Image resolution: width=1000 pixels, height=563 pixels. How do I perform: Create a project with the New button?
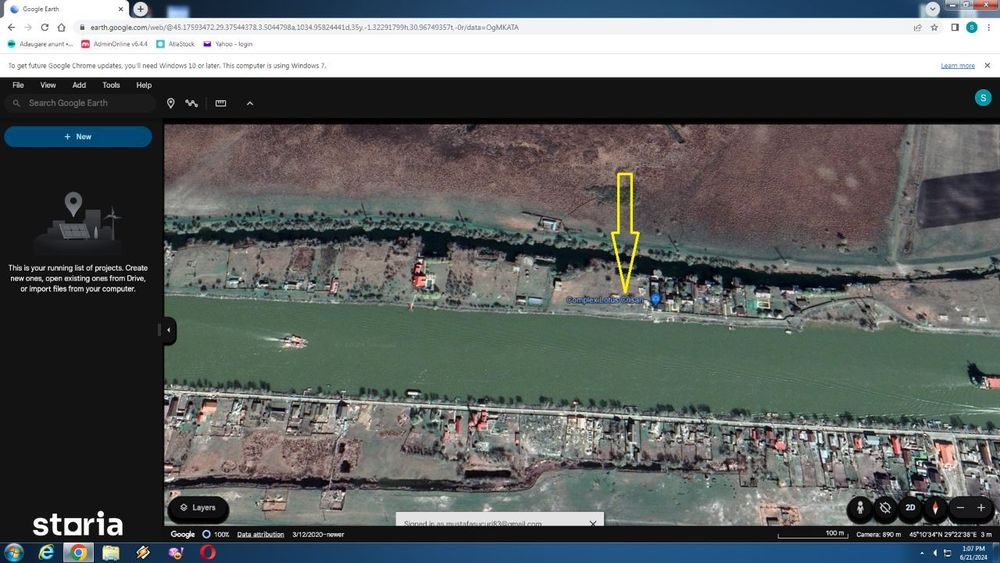(78, 136)
